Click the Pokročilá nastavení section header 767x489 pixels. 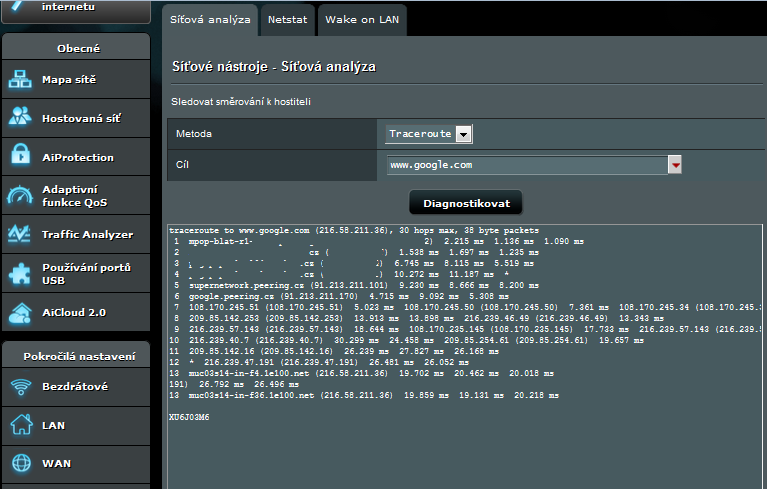click(x=76, y=356)
